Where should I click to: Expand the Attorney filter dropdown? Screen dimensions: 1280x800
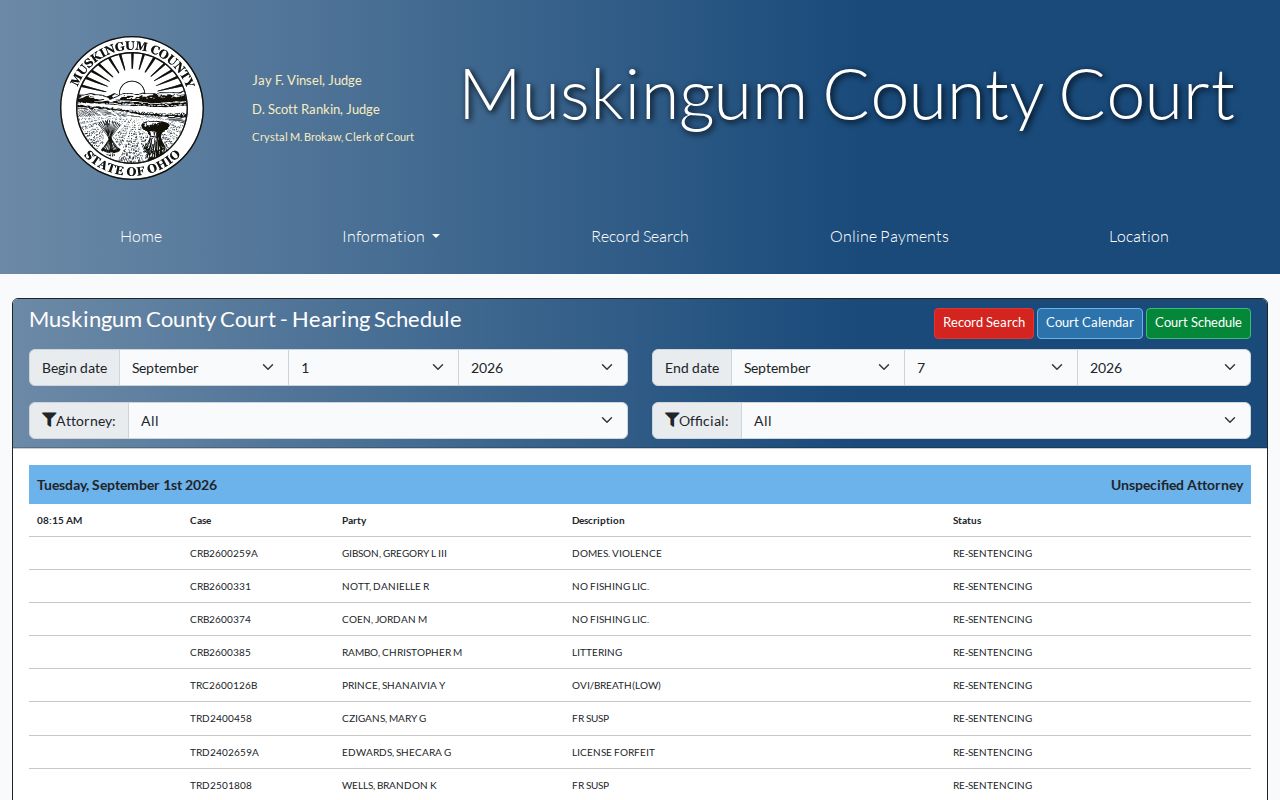coord(378,421)
